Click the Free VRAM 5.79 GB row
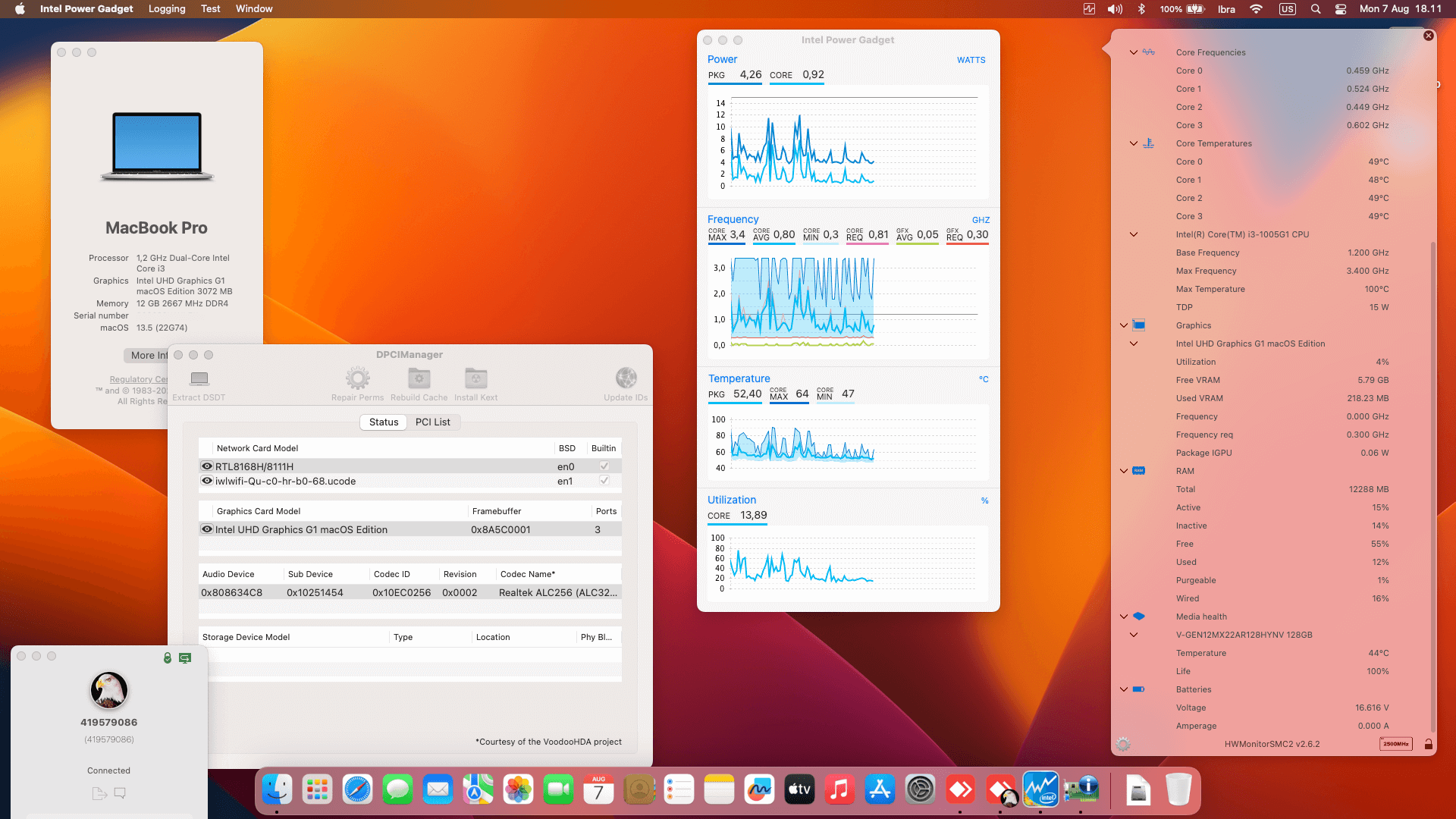This screenshot has height=819, width=1456. click(1282, 380)
